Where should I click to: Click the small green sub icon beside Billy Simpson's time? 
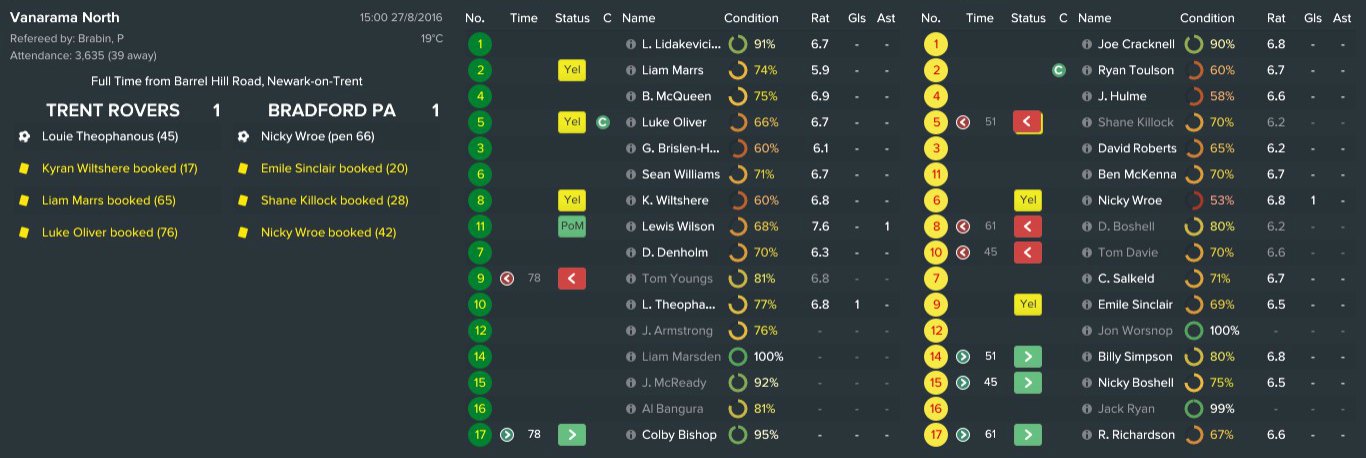coord(962,357)
